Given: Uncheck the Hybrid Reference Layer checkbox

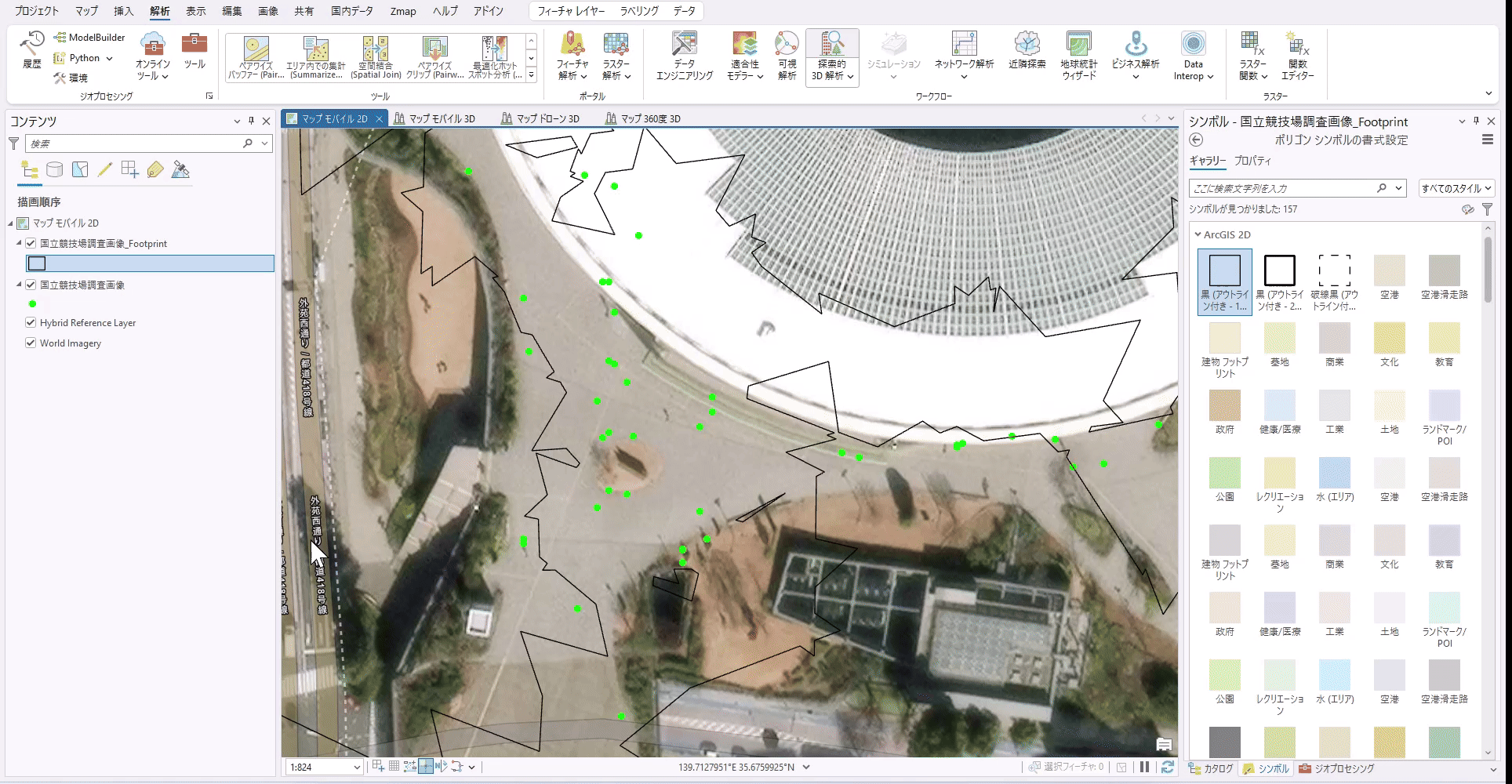Looking at the screenshot, I should [x=31, y=322].
